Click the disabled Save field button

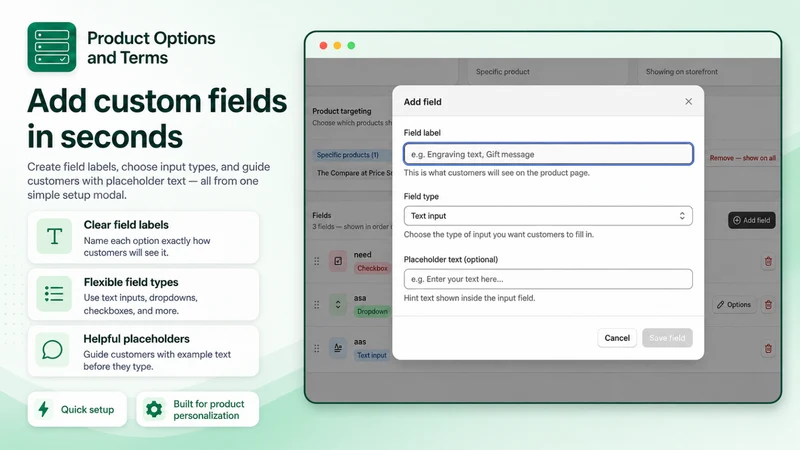pyautogui.click(x=667, y=338)
